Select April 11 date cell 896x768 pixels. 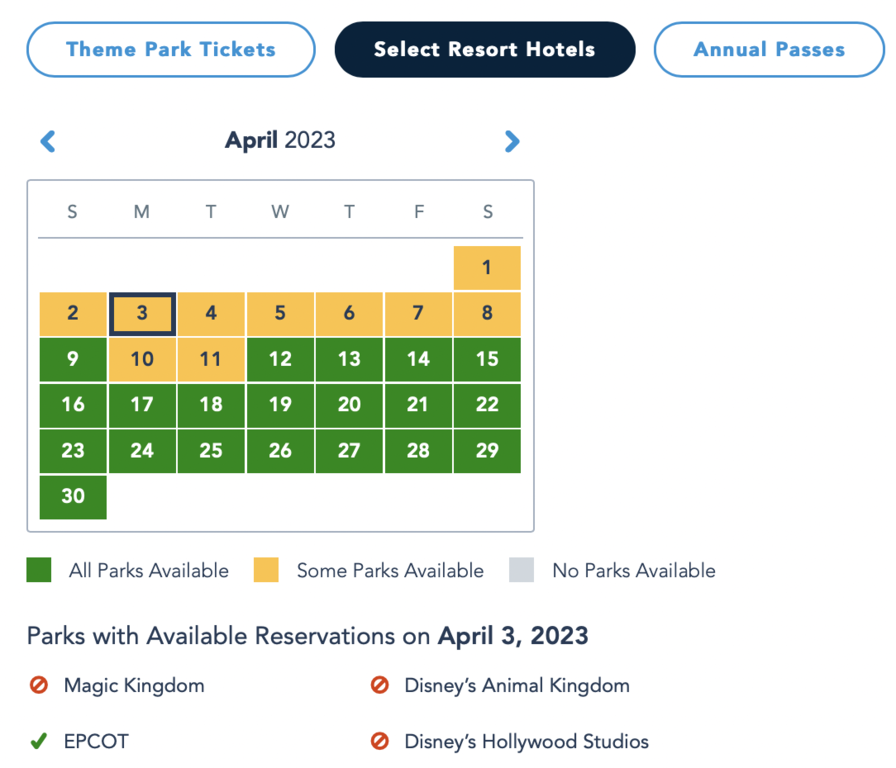(x=211, y=359)
